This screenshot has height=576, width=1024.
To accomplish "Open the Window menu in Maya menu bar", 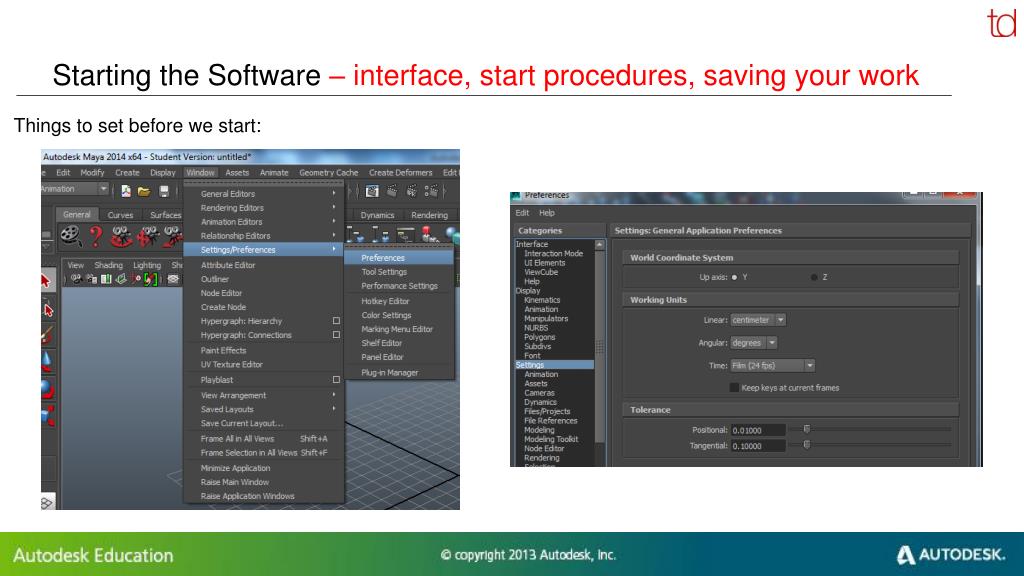I will coord(200,172).
